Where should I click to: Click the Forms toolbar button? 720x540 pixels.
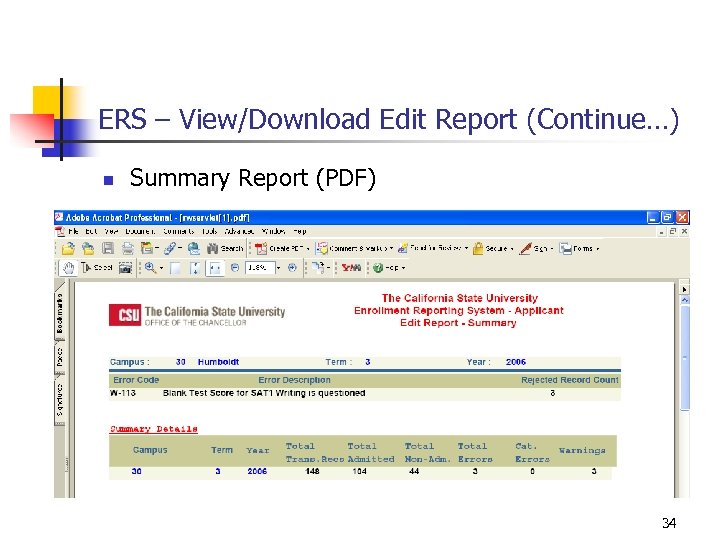(x=576, y=248)
